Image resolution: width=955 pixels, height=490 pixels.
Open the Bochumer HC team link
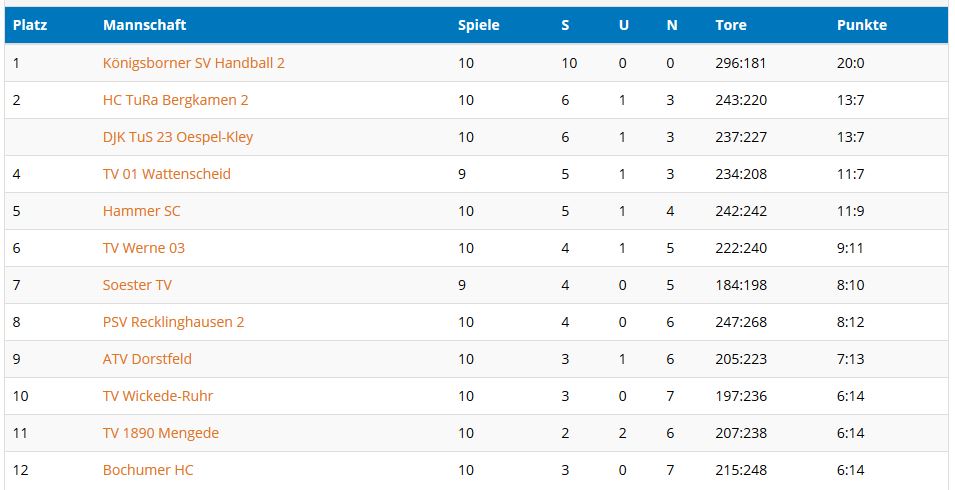148,470
